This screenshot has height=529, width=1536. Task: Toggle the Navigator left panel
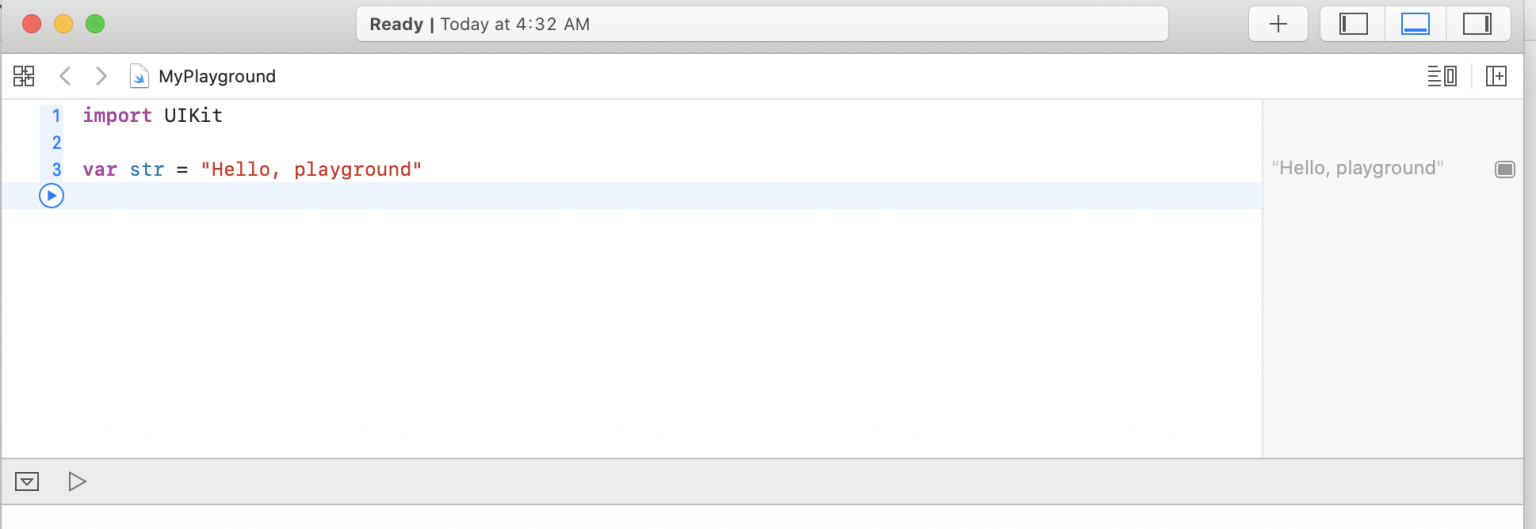pyautogui.click(x=1353, y=25)
